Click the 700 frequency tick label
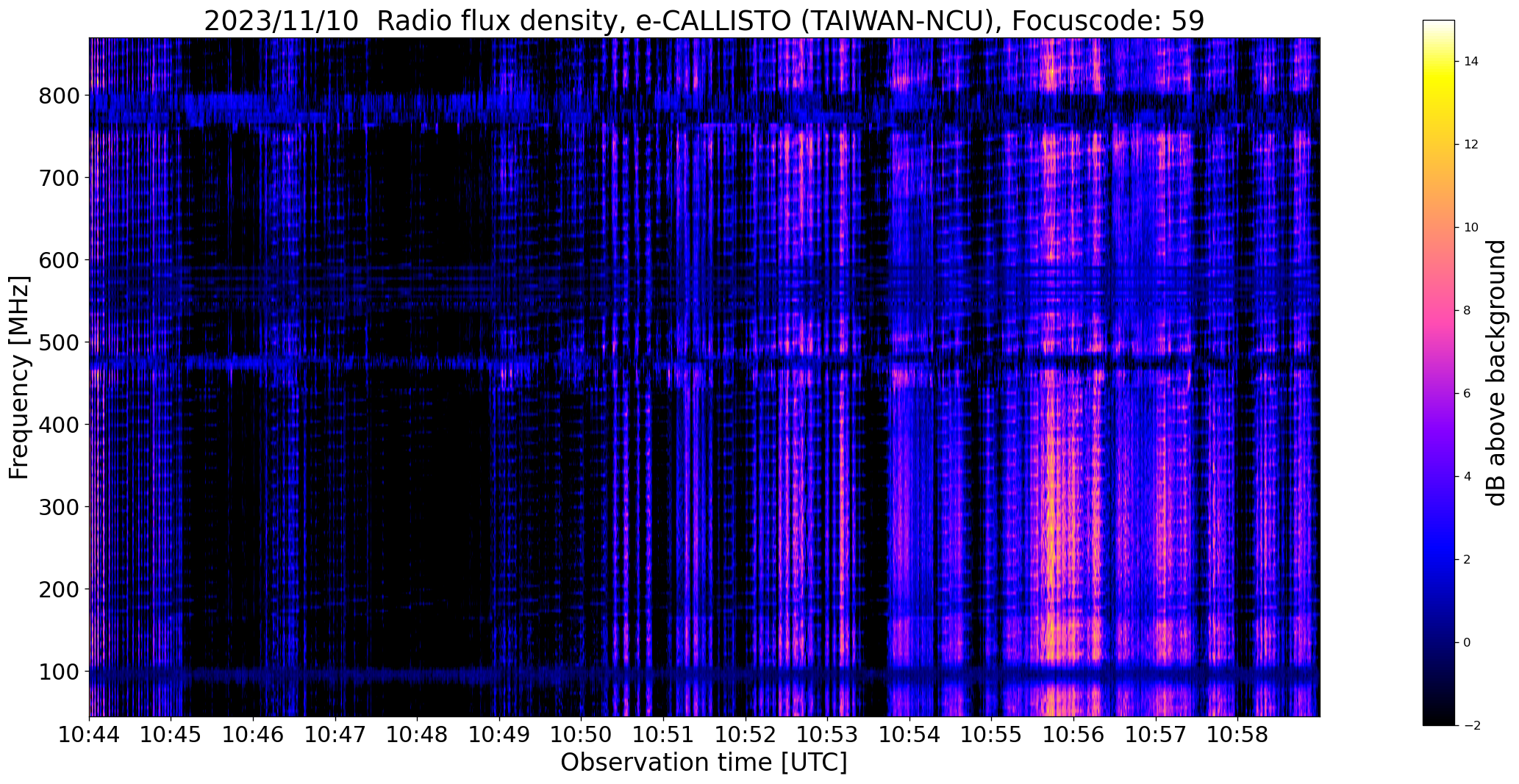Viewport: 1519px width, 784px height. tap(58, 179)
